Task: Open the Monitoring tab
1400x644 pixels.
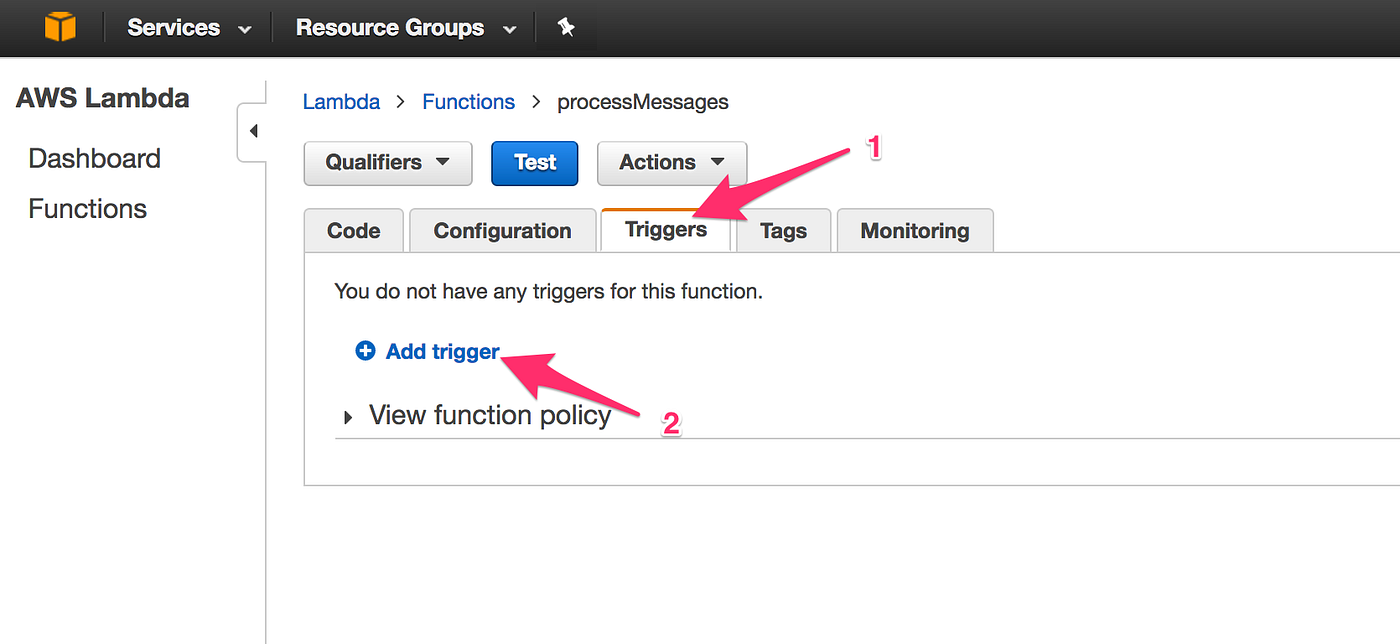Action: pos(914,230)
